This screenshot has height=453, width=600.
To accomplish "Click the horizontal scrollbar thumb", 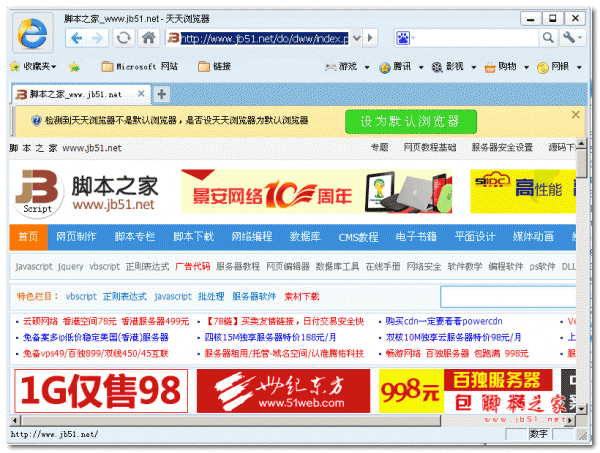I will (x=231, y=421).
